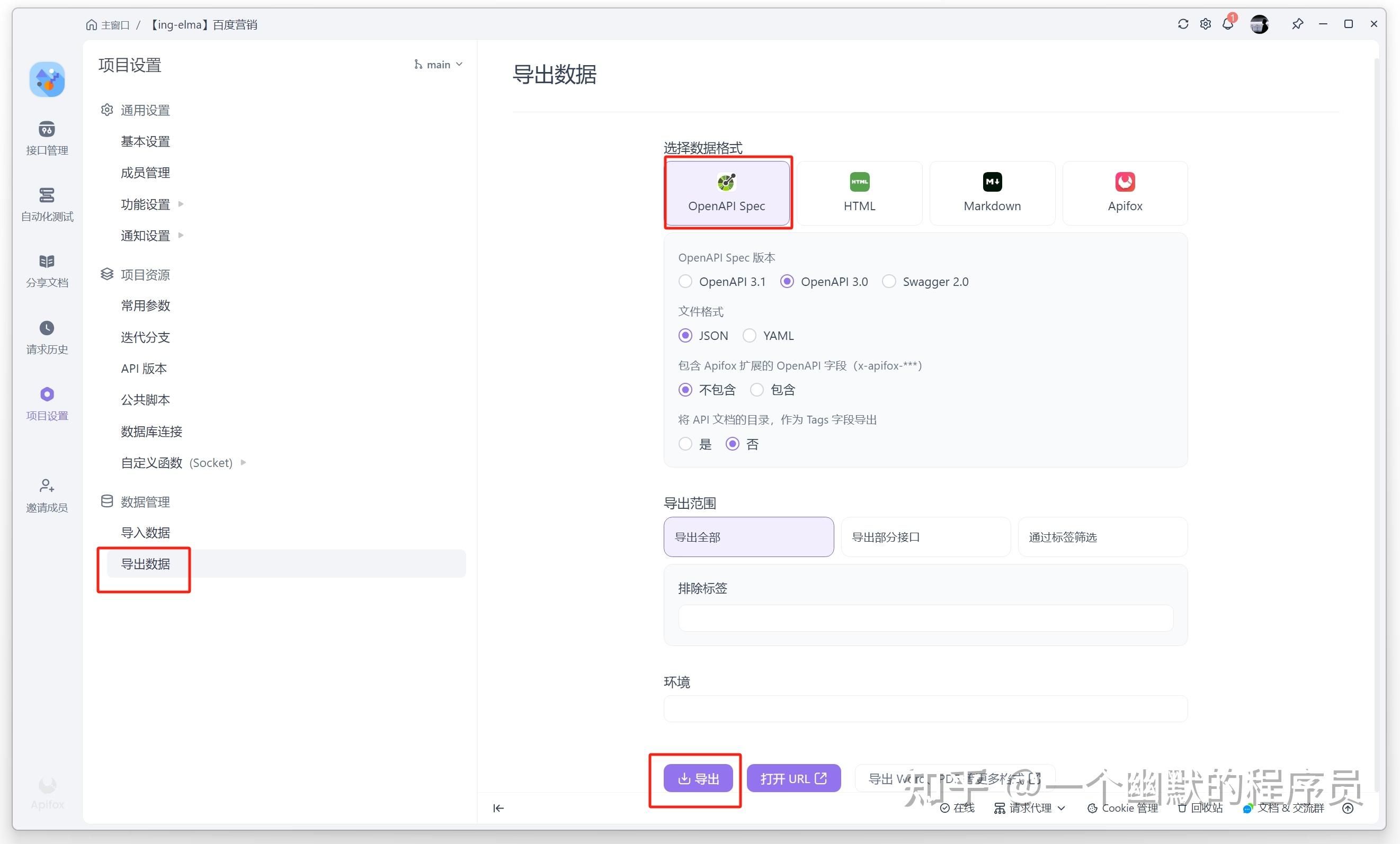Screen dimensions: 1400x844
Task: Open 邀请成员 from the sidebar
Action: point(47,495)
